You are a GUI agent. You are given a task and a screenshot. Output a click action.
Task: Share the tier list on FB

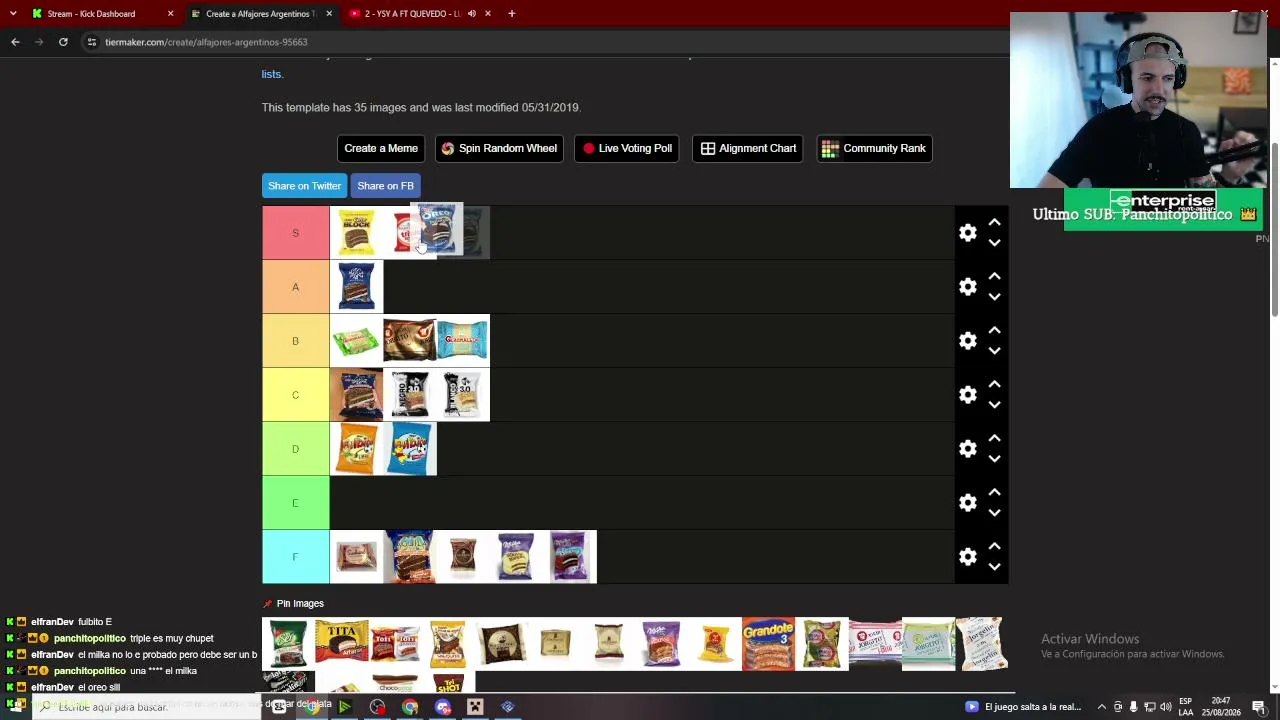[x=385, y=186]
